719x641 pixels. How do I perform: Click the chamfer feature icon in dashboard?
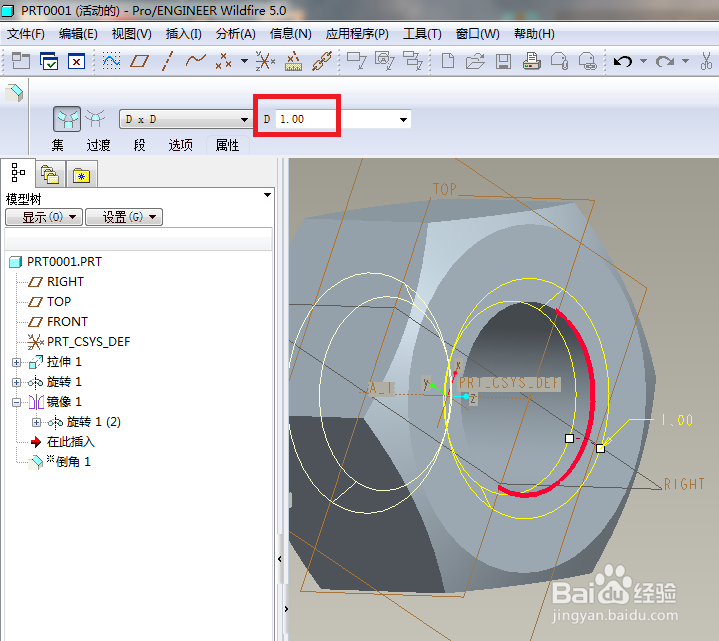(x=14, y=93)
